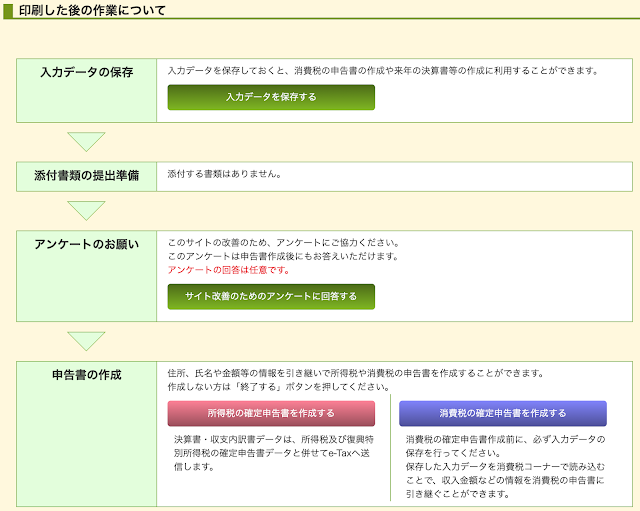Select the 印刷した後の作業について heading

pyautogui.click(x=92, y=11)
